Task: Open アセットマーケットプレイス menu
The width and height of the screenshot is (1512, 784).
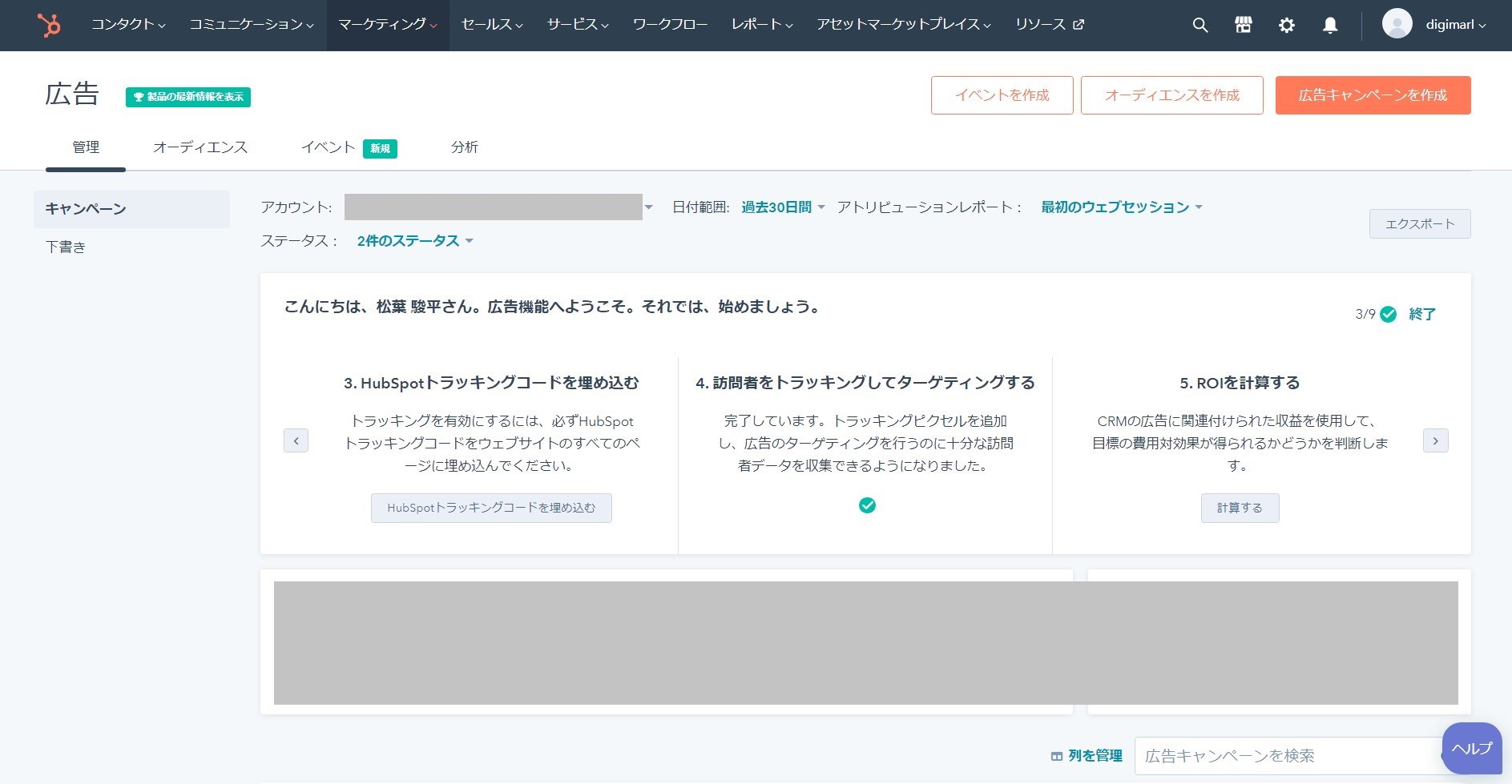Action: click(904, 25)
